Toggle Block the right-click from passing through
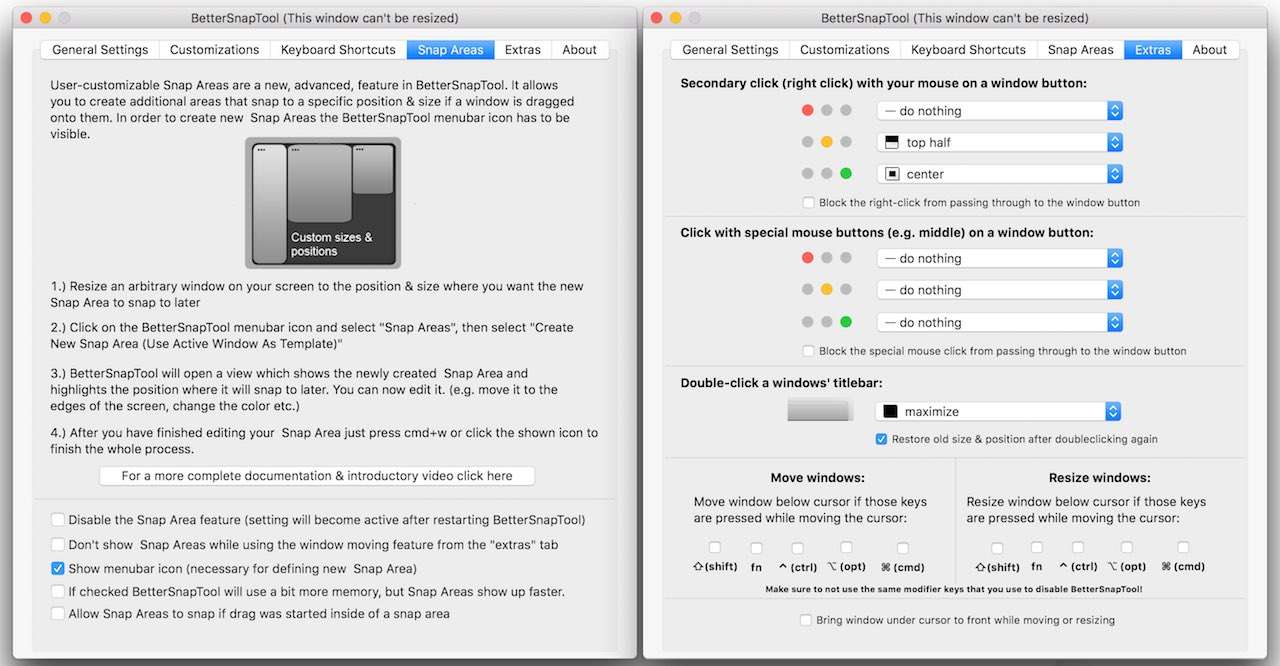Screen dimensions: 1280x666 pyautogui.click(x=808, y=202)
